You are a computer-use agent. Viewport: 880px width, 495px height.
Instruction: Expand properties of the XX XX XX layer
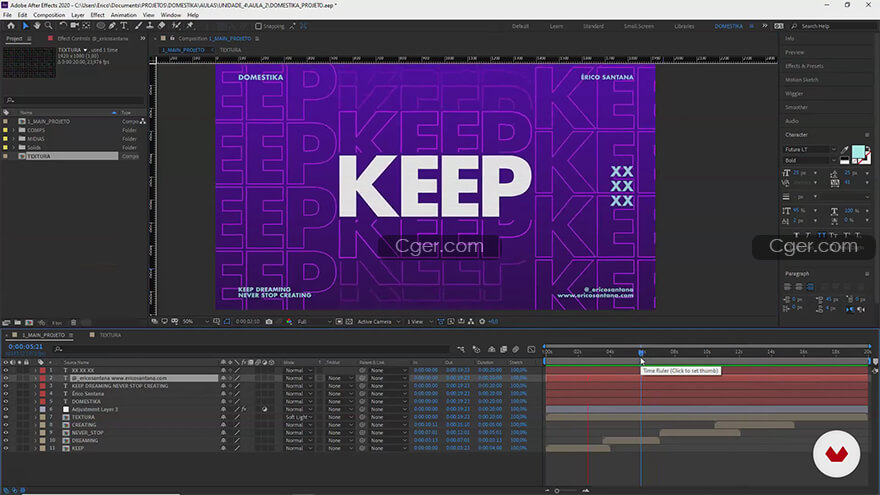(35, 370)
